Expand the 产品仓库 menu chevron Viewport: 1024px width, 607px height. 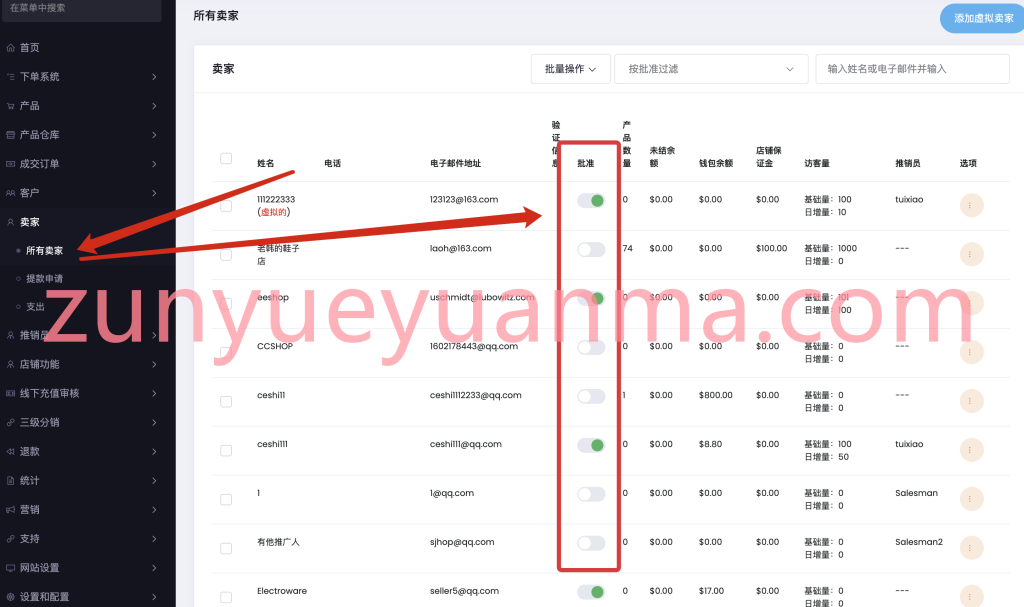click(154, 135)
